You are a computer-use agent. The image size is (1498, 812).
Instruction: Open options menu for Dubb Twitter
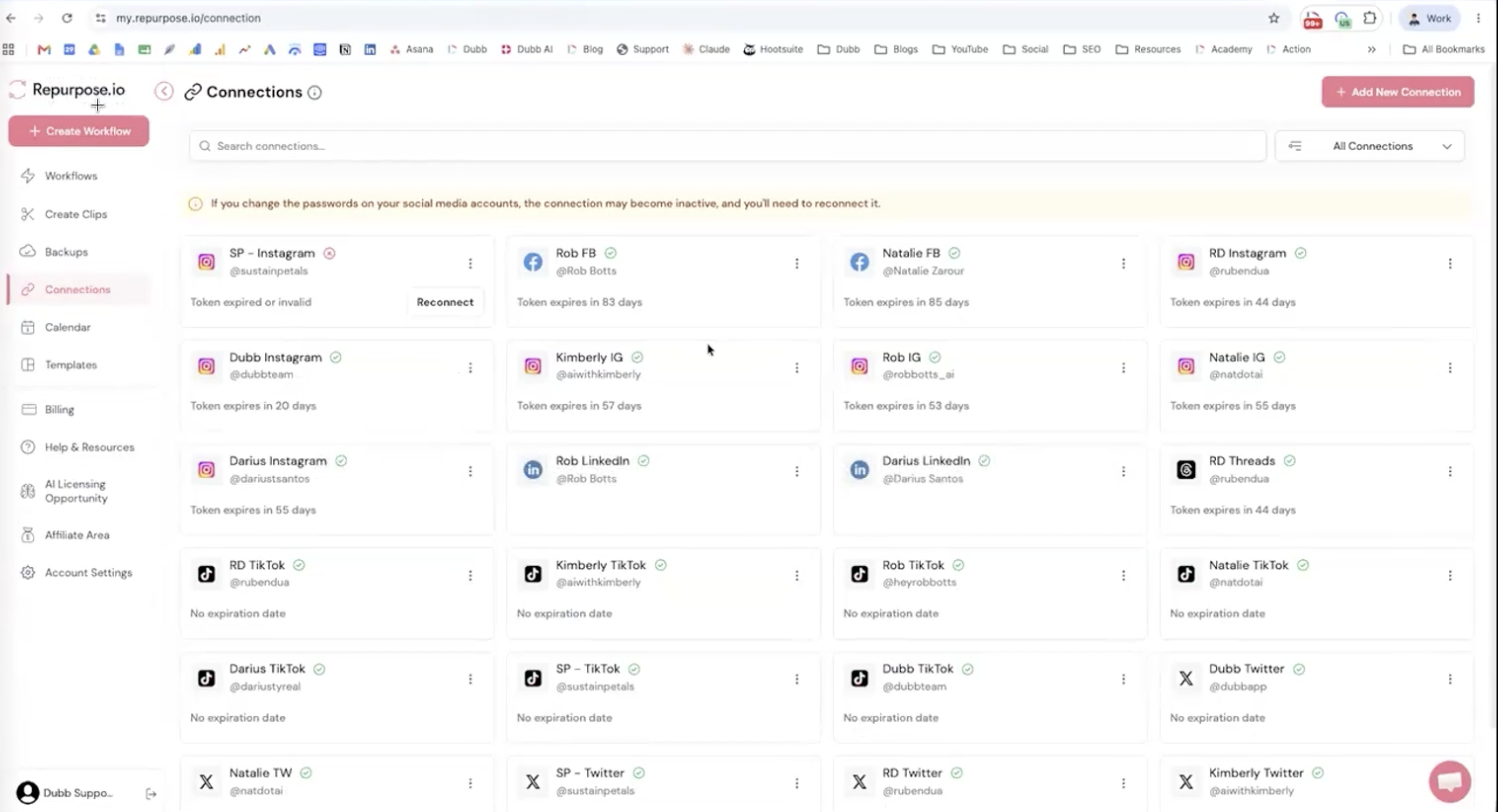coord(1450,680)
